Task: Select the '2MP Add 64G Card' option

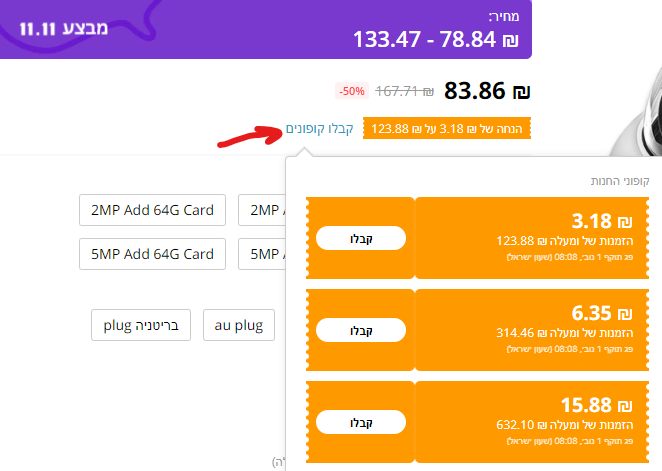Action: click(152, 210)
